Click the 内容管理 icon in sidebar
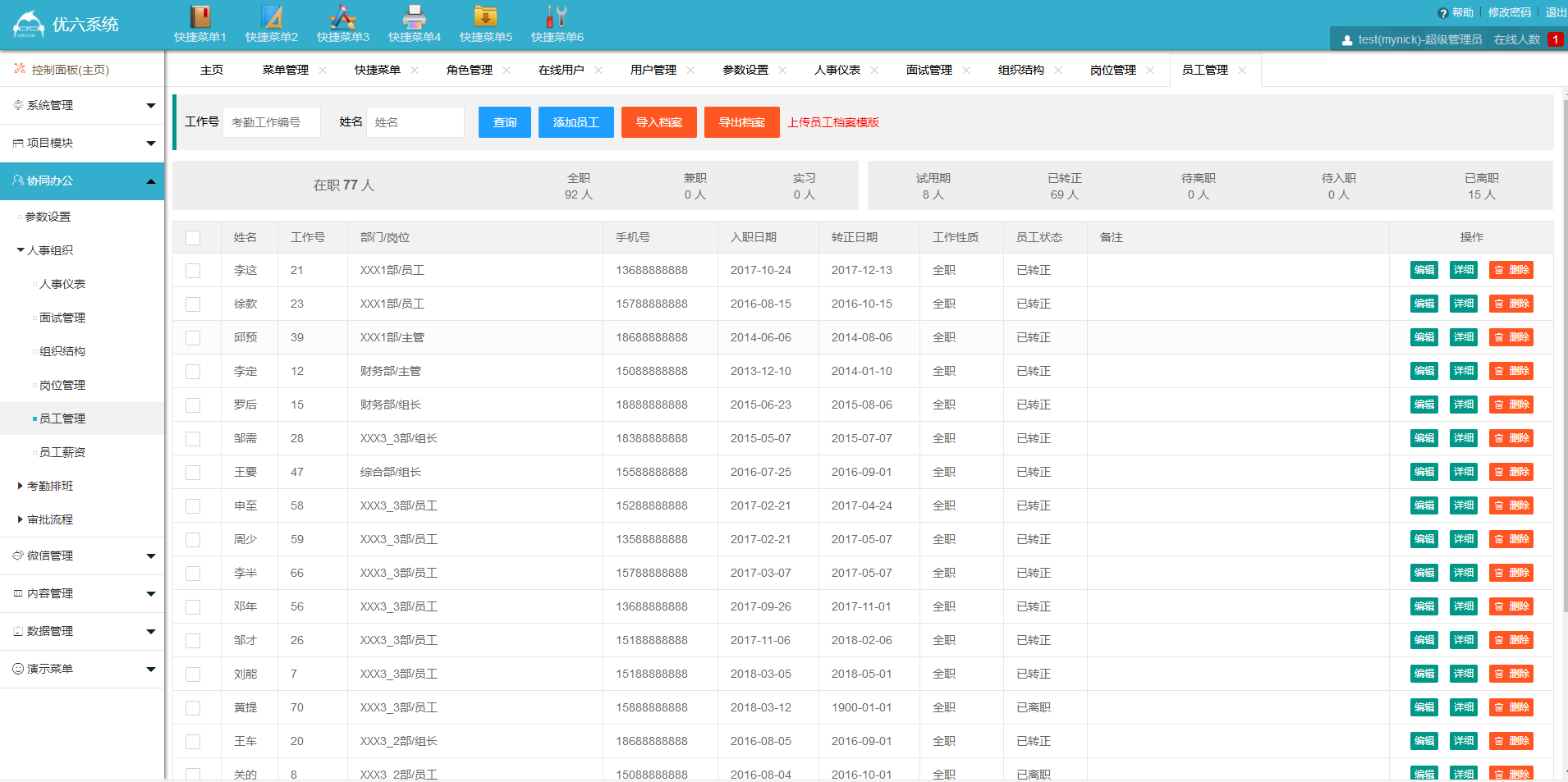This screenshot has width=1568, height=782. pyautogui.click(x=18, y=593)
